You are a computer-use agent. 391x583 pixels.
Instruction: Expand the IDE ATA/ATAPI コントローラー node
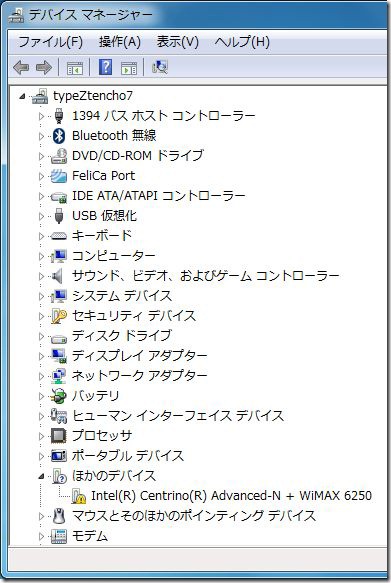(x=41, y=196)
